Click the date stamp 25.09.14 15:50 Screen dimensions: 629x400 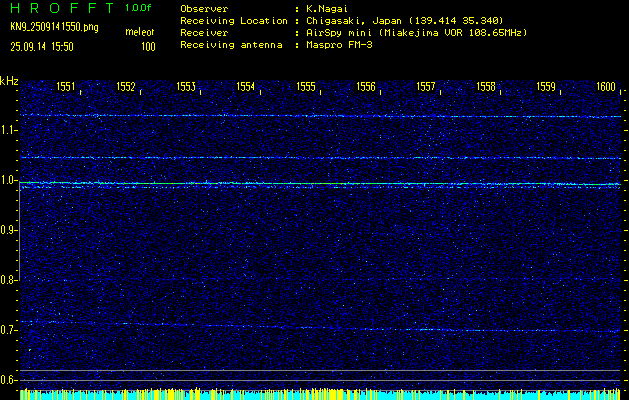pos(42,47)
